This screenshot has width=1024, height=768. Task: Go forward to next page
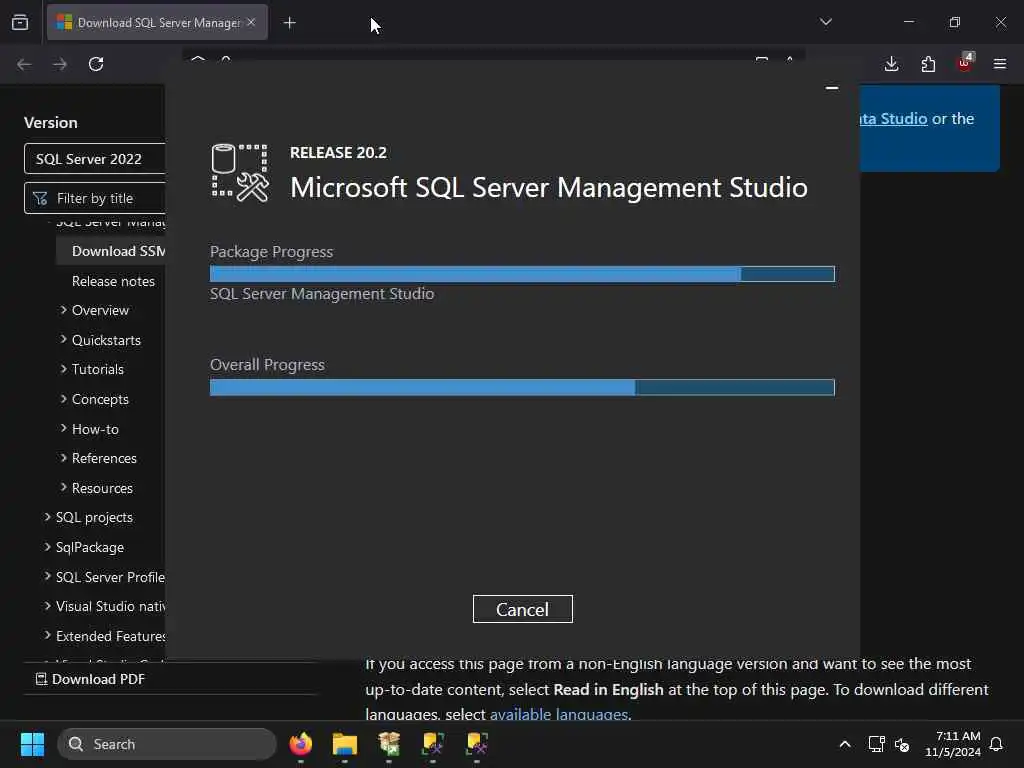[x=60, y=64]
